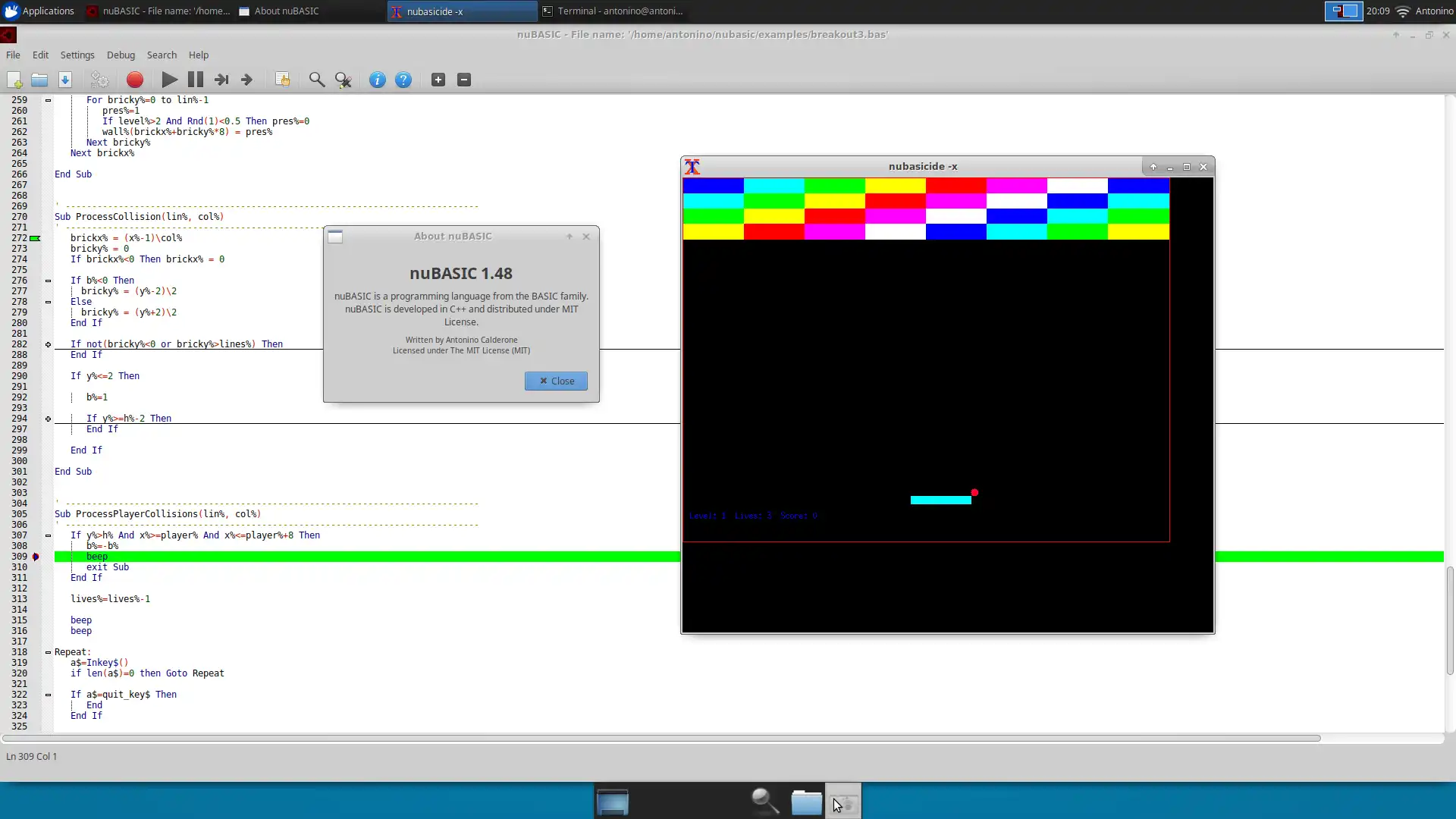Click the open file folder icon
The image size is (1456, 819).
click(x=39, y=80)
